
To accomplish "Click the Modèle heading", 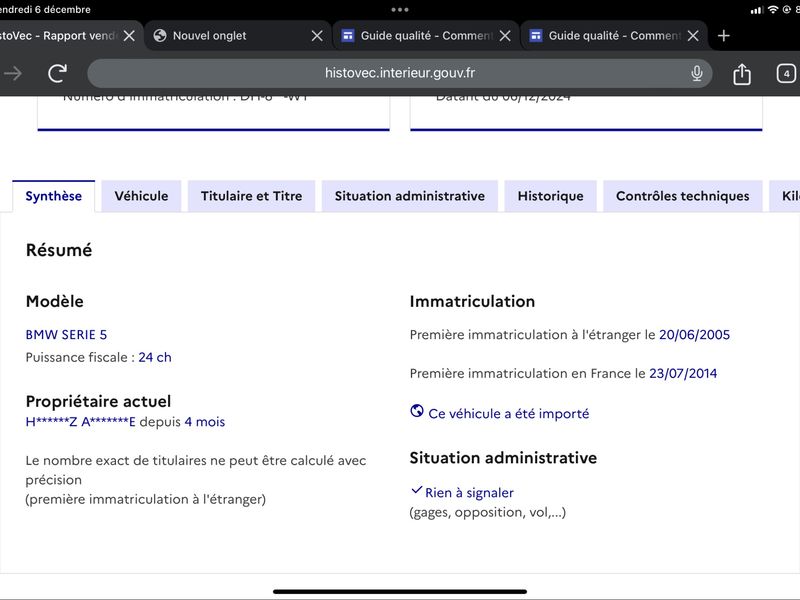I will (55, 302).
